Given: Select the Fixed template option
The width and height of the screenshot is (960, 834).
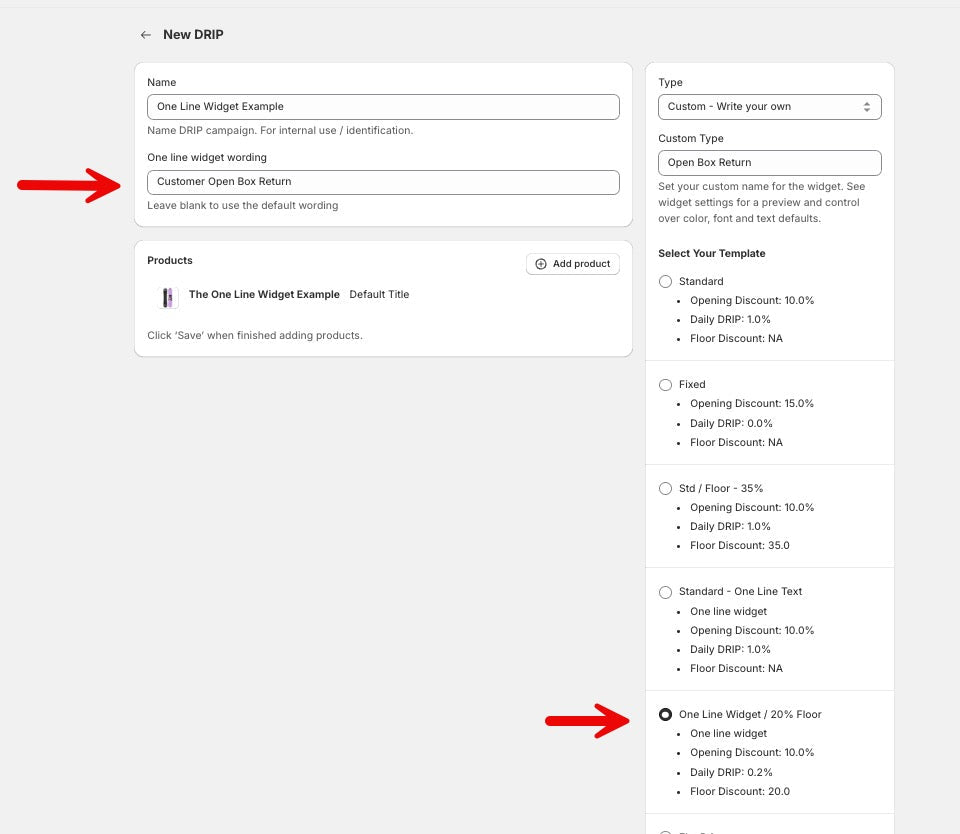Looking at the screenshot, I should tap(666, 385).
